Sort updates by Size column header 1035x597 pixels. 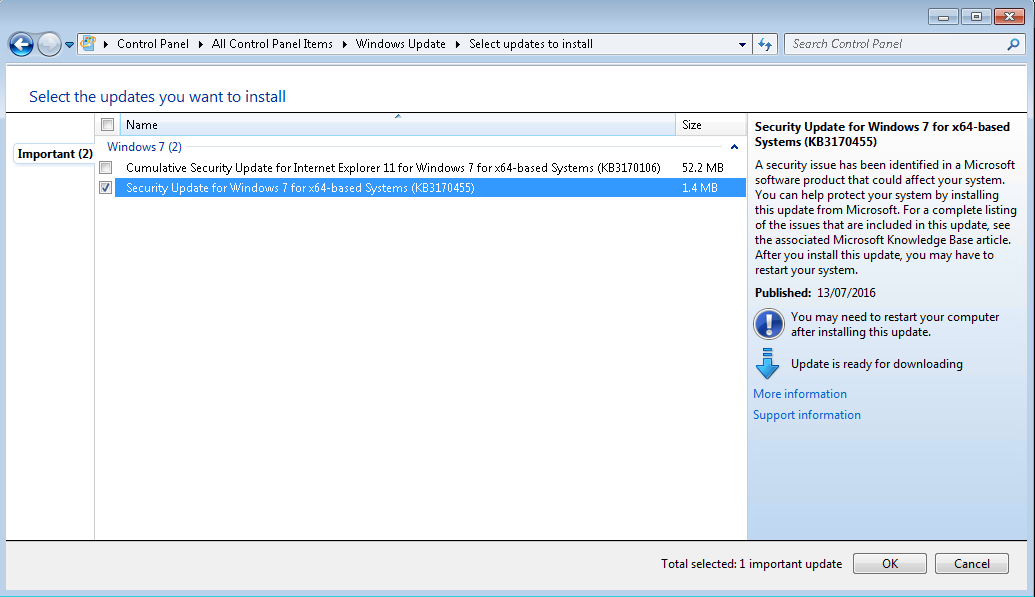pos(711,125)
